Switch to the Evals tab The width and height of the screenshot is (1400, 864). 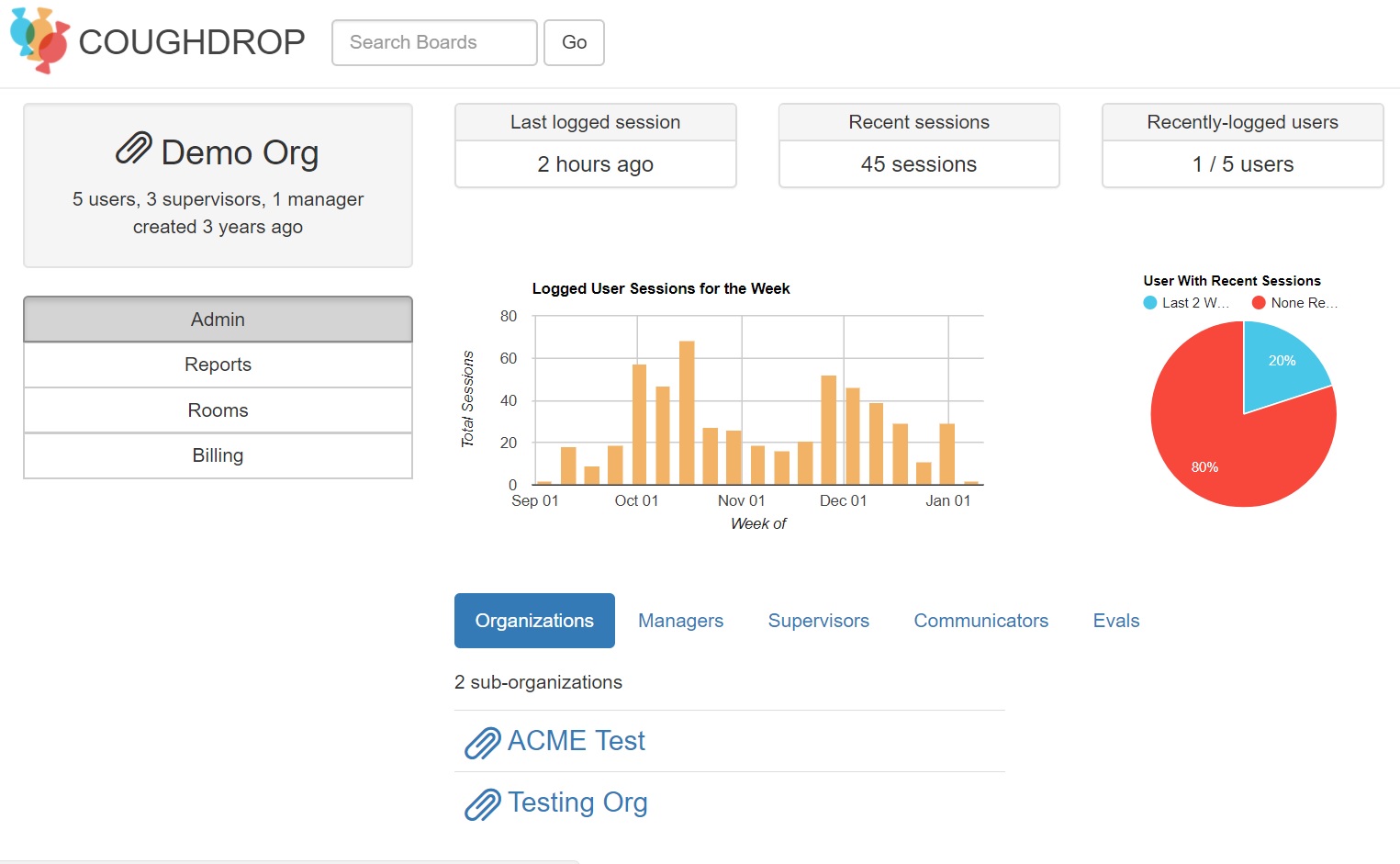tap(1115, 621)
